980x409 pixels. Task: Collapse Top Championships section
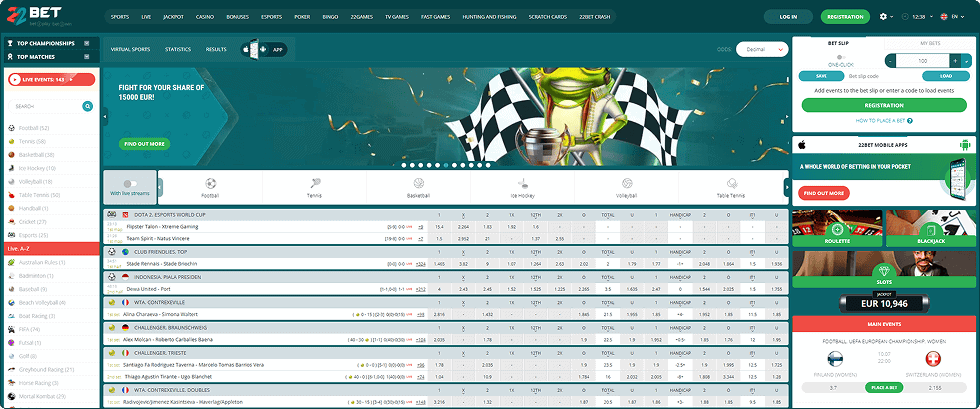click(86, 43)
